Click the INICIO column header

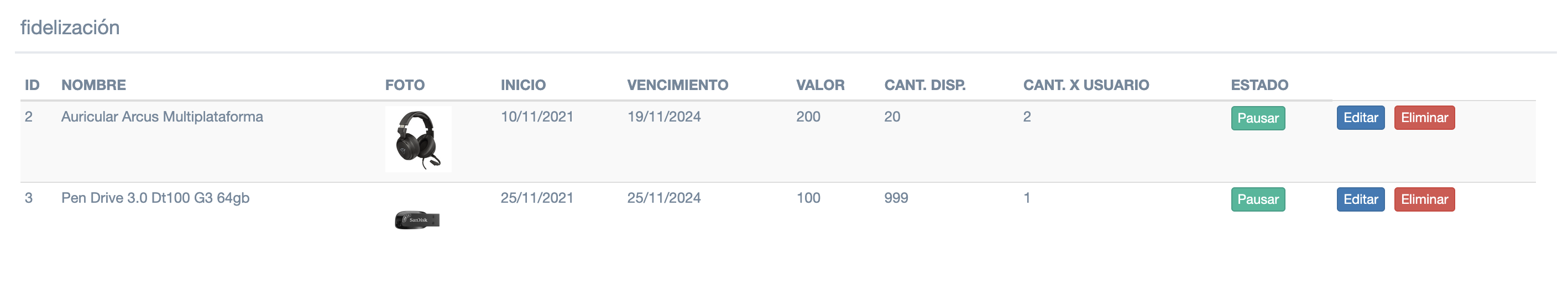pyautogui.click(x=523, y=85)
